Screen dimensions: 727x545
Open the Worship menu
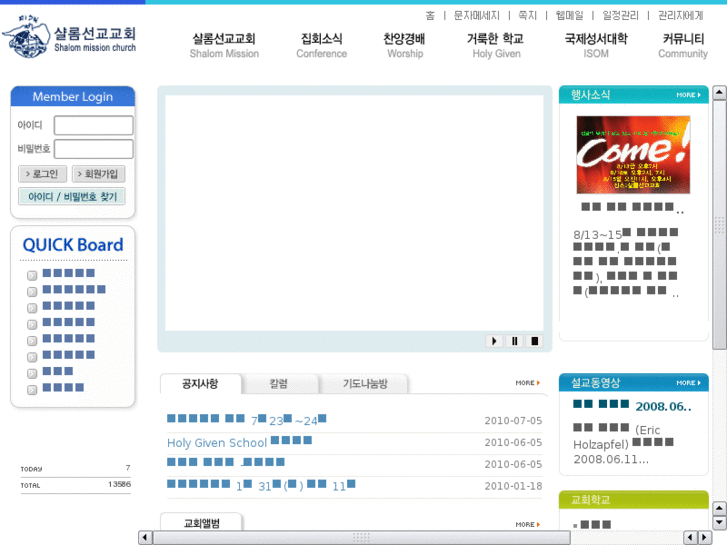coord(405,45)
